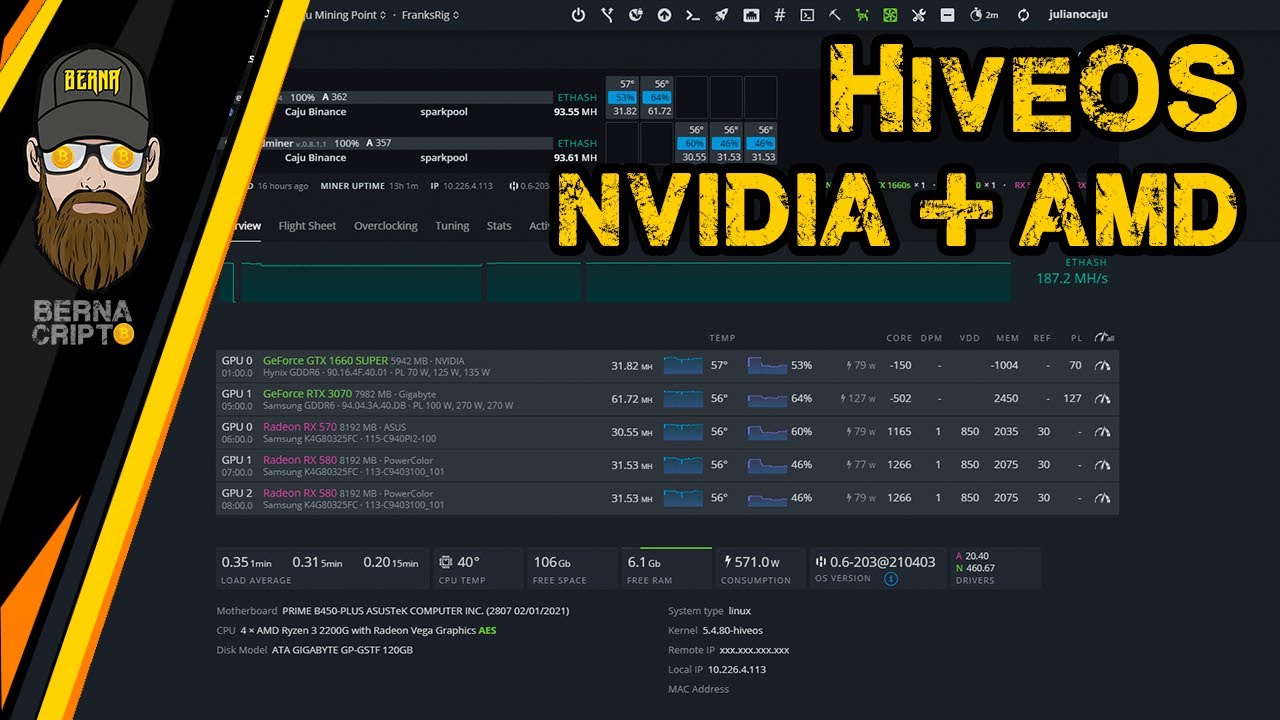Open overclock gauge for RX 580 GPU 1 row
The image size is (1280, 720).
(x=1103, y=465)
